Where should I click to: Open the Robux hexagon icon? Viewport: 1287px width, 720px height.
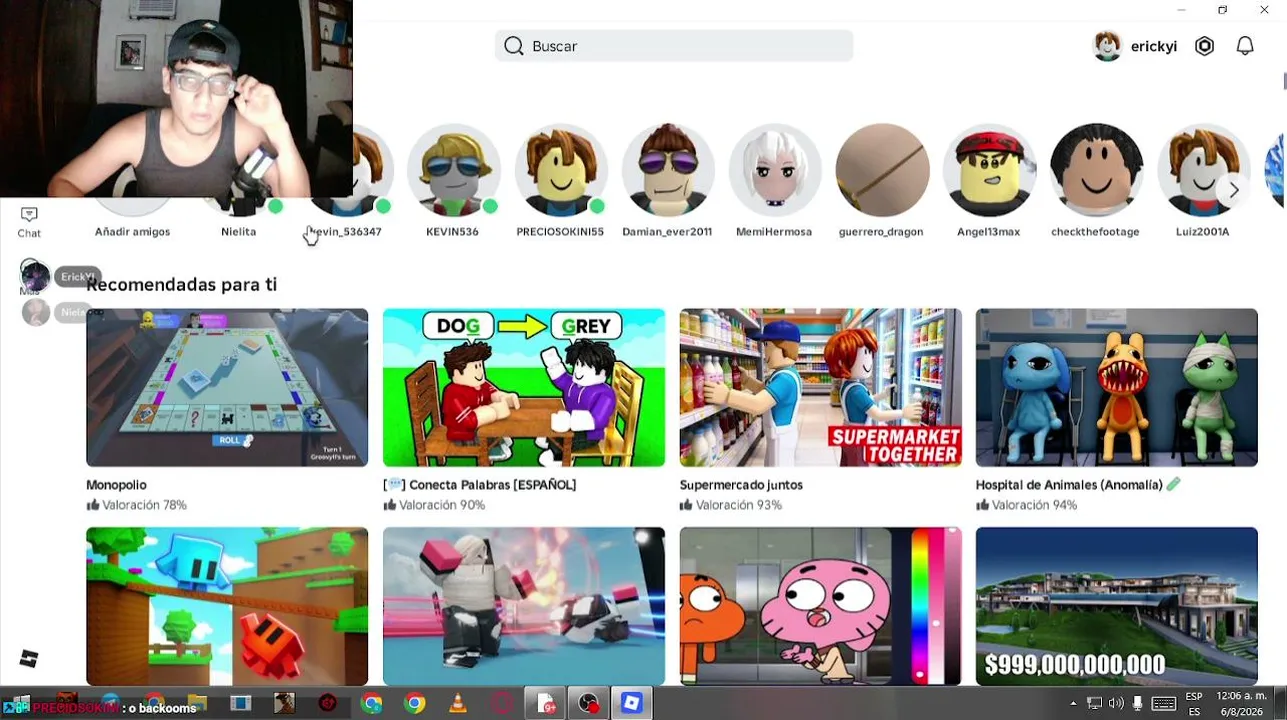point(1204,46)
